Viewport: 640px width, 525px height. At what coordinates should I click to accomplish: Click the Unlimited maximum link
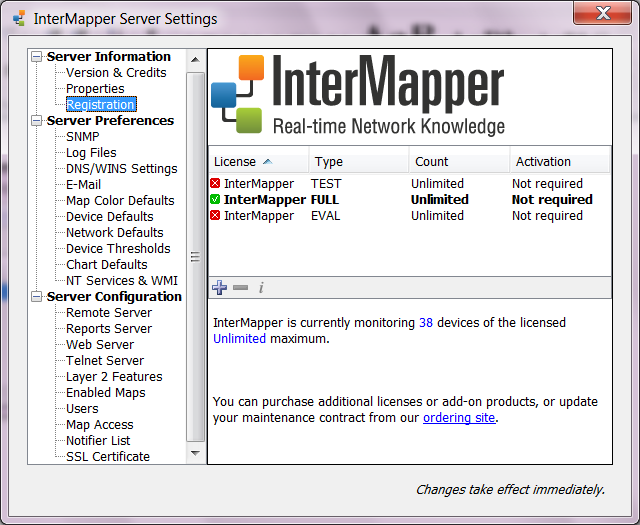239,339
